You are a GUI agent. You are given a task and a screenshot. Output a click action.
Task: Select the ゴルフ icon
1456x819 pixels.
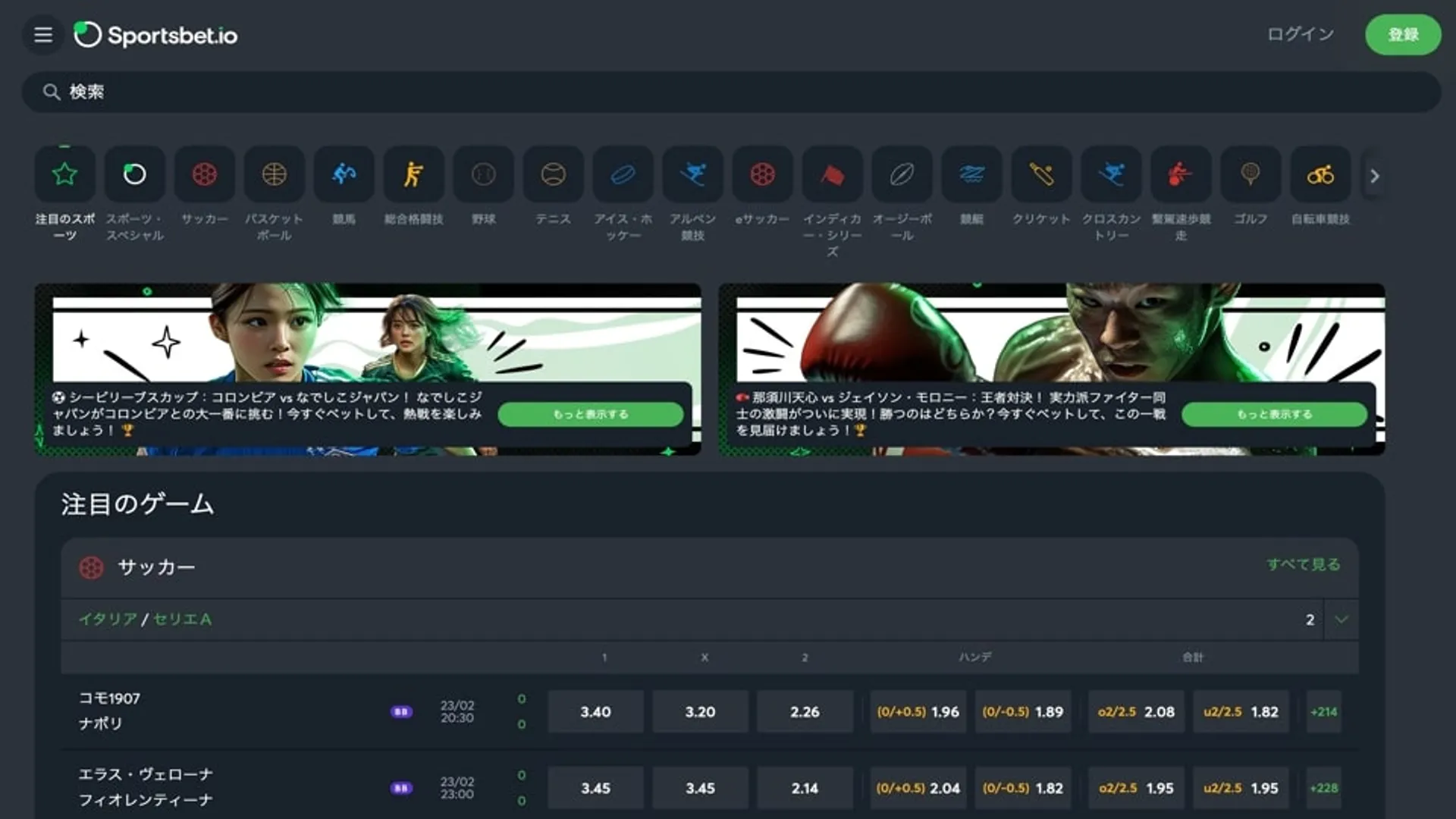(1251, 174)
